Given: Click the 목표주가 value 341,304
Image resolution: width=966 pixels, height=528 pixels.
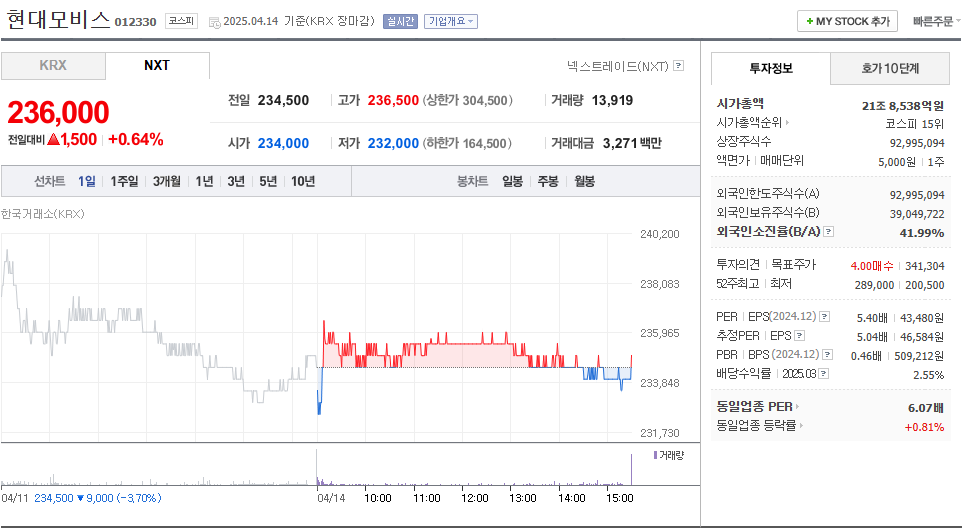Looking at the screenshot, I should 925,266.
